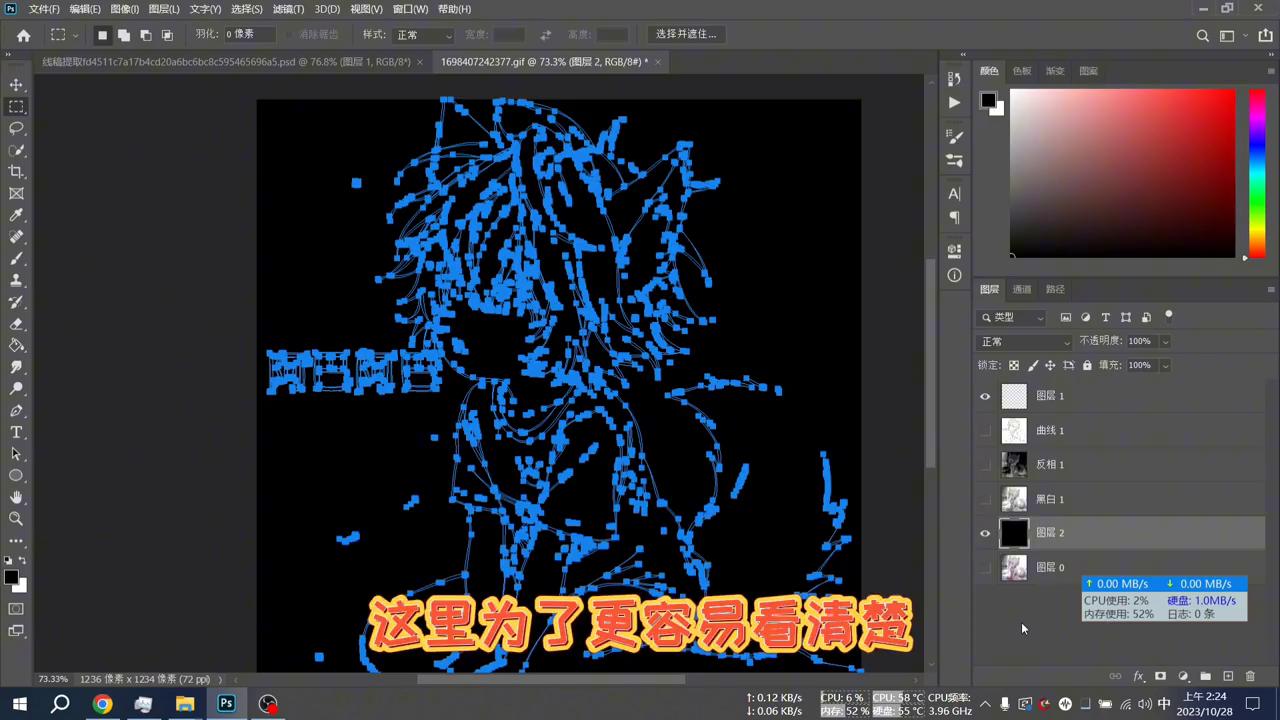The image size is (1280, 720).
Task: Expand the 不透明度 opacity dropdown arrow
Action: coord(1165,342)
